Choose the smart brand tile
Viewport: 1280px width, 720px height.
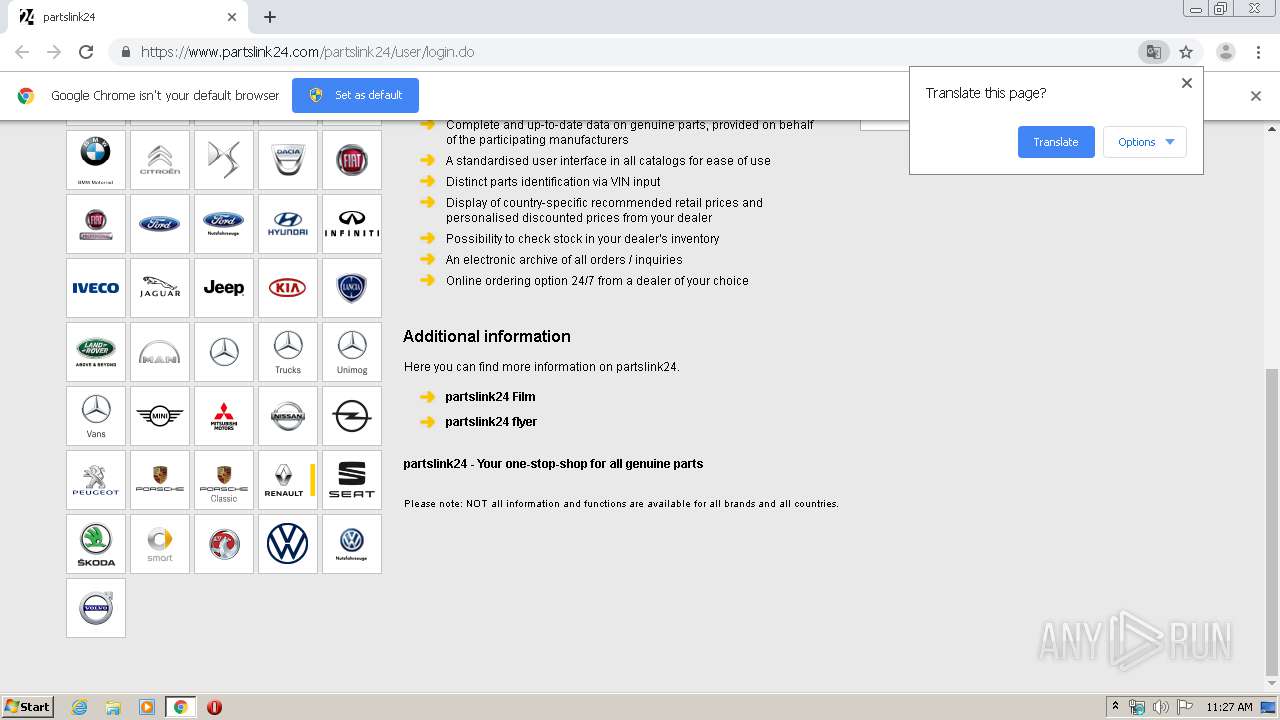(160, 544)
